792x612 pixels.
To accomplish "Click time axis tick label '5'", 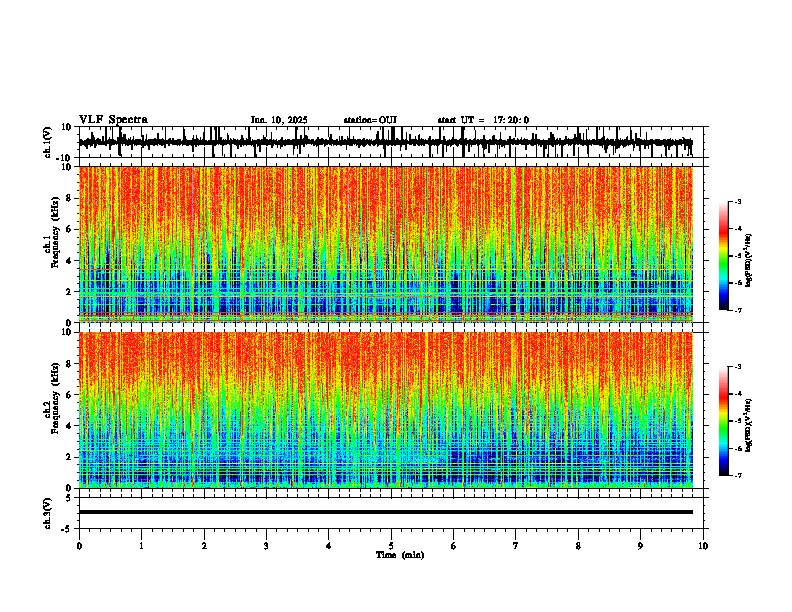I will pyautogui.click(x=391, y=546).
